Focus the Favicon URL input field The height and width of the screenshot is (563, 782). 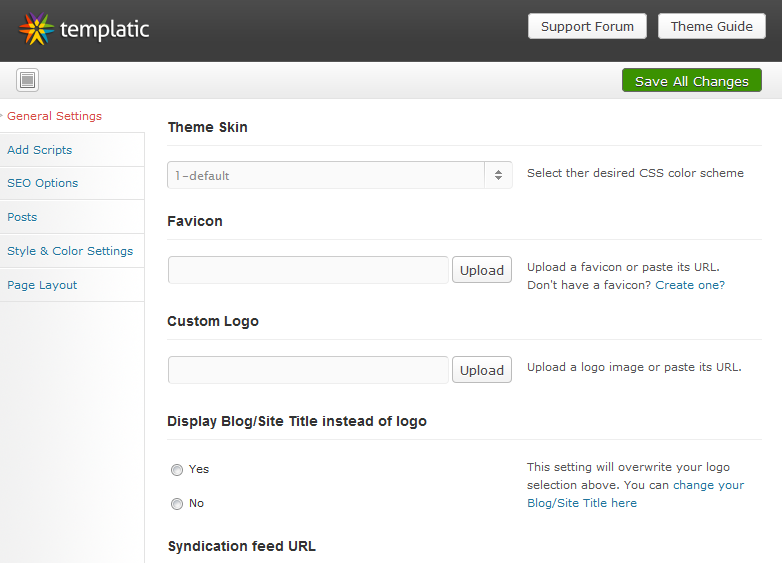pyautogui.click(x=308, y=270)
